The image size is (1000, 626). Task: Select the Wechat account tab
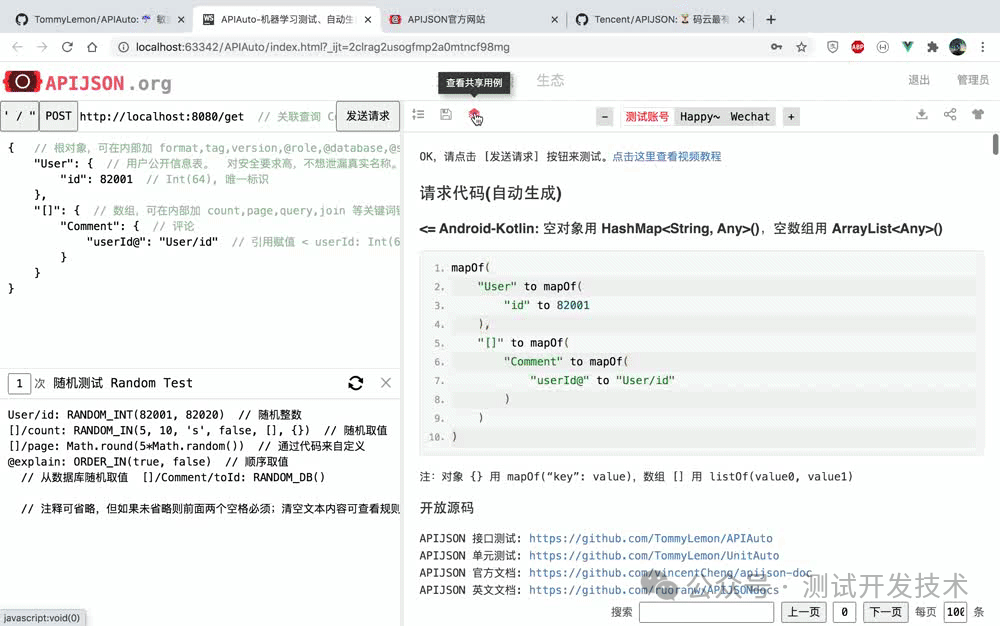pos(750,117)
